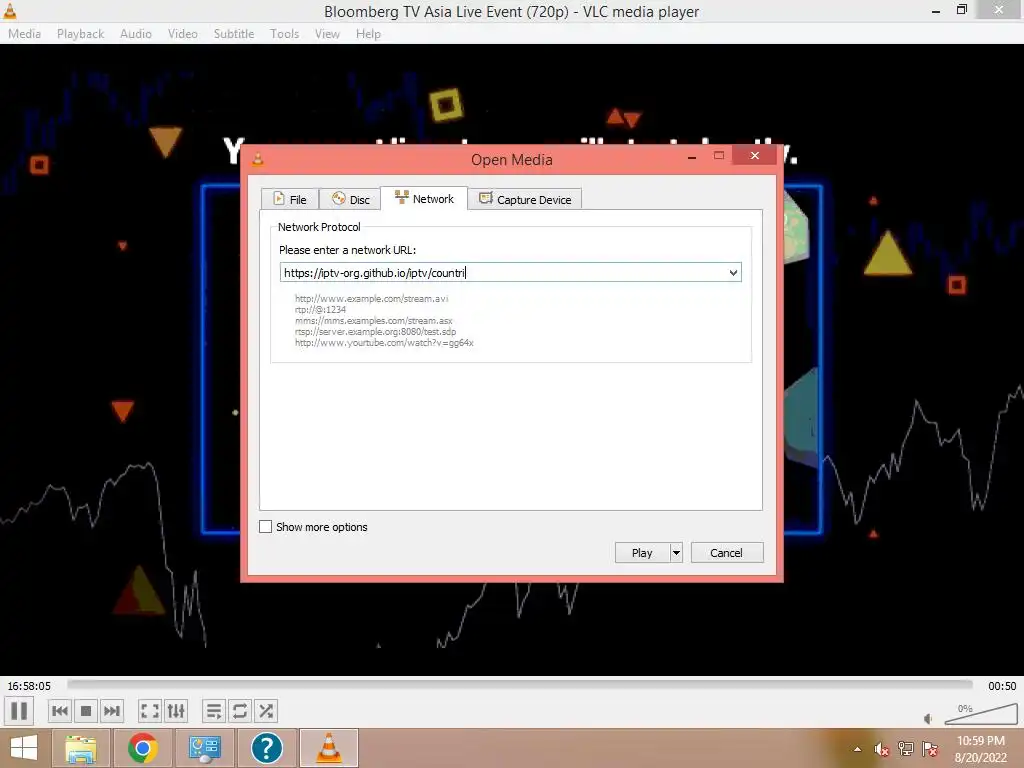This screenshot has height=768, width=1024.
Task: Expand the Play button dropdown arrow
Action: click(x=676, y=552)
